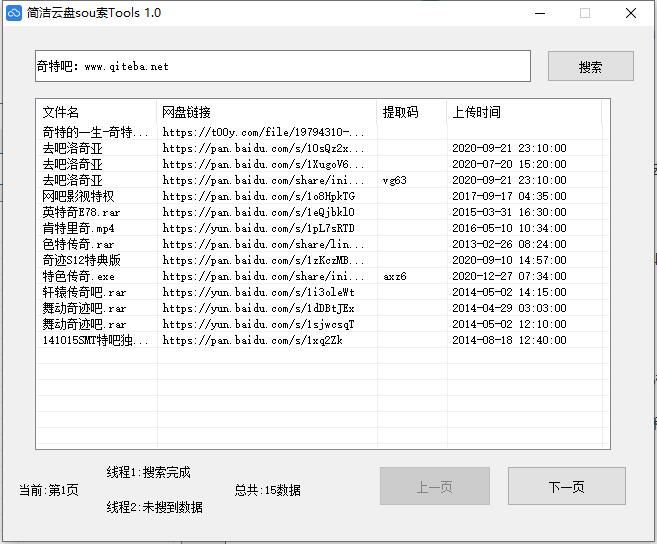The image size is (657, 544).
Task: Go to next page with 下一页
Action: tap(566, 487)
